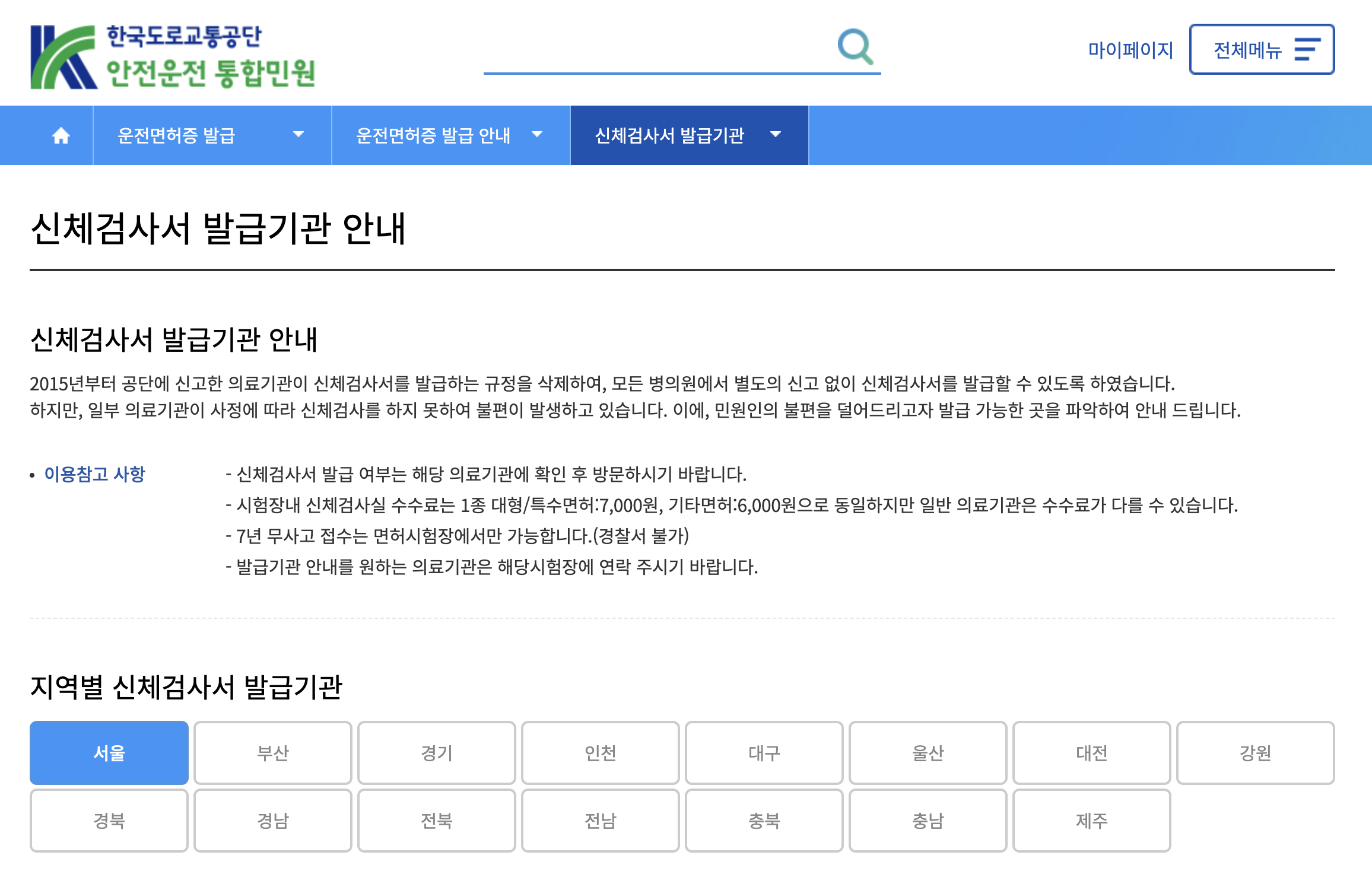This screenshot has width=1372, height=871.
Task: Select the 경북 region button
Action: pyautogui.click(x=109, y=821)
